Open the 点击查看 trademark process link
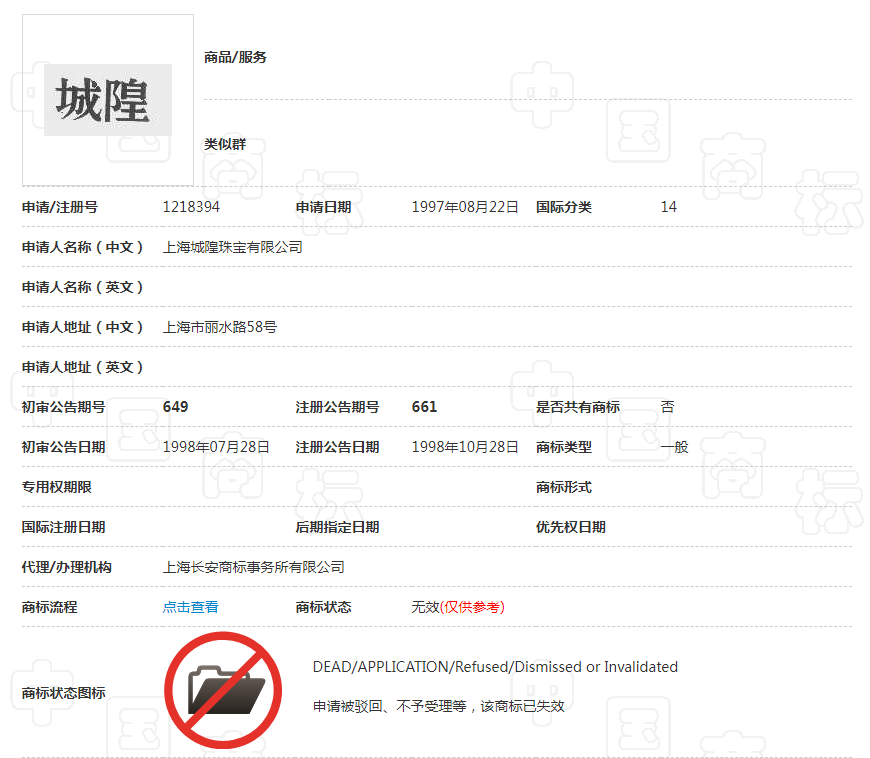 pyautogui.click(x=190, y=607)
